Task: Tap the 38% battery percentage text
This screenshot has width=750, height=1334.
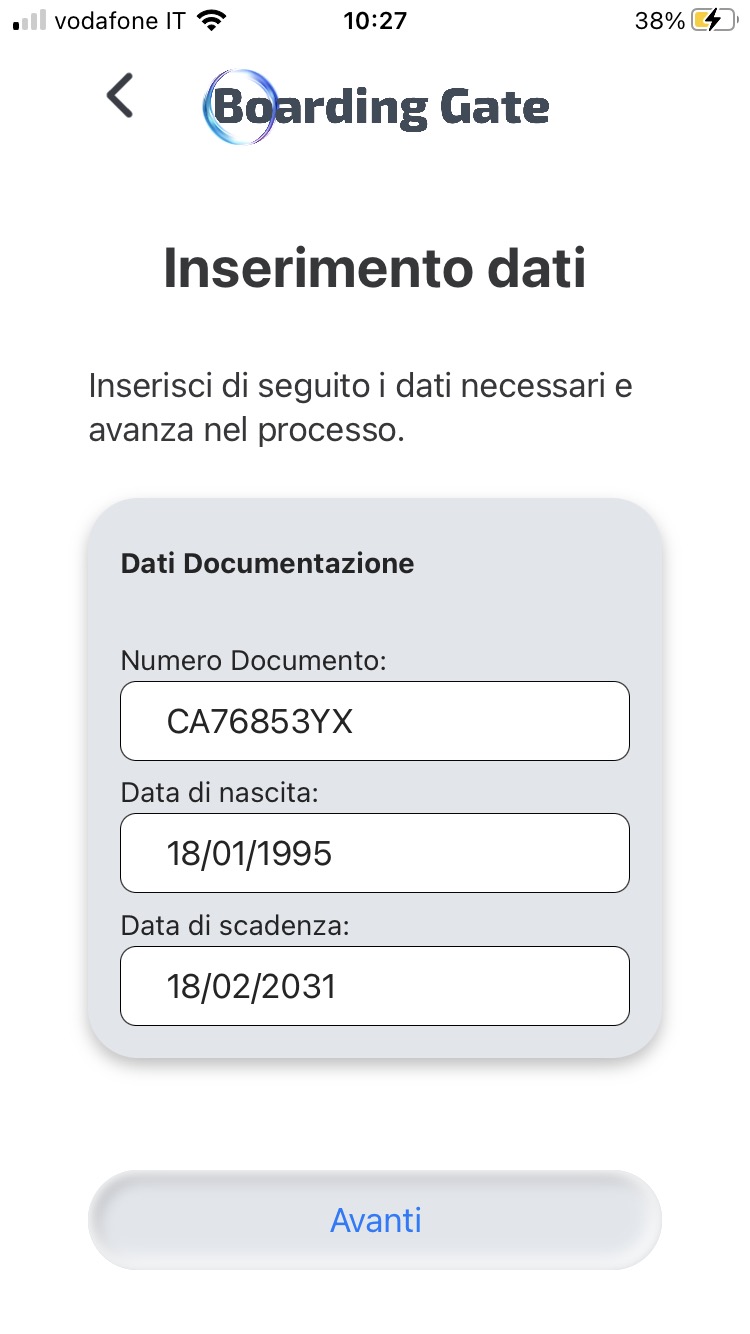Action: tap(659, 21)
